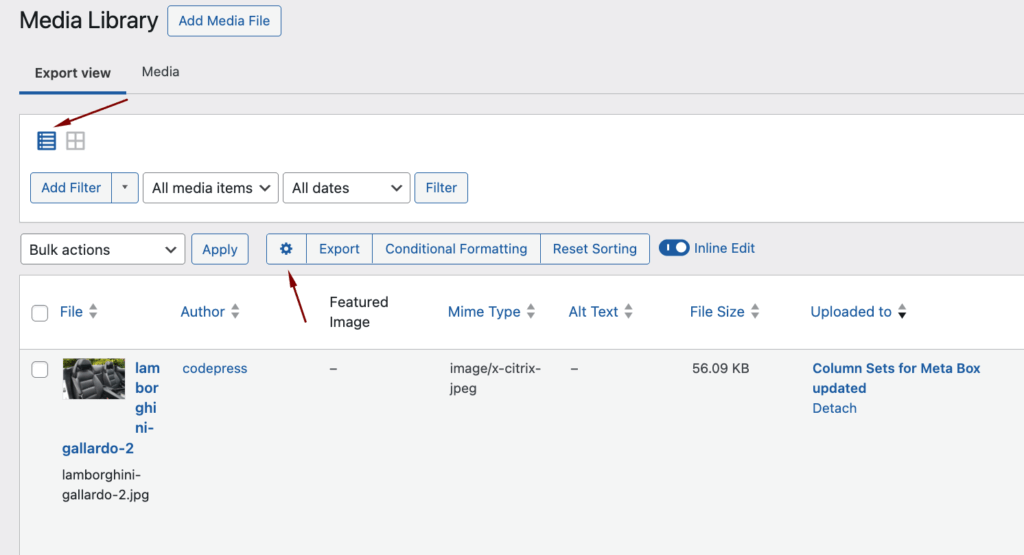Select the lamborghini-gallardo-2 row checkbox

tap(40, 370)
